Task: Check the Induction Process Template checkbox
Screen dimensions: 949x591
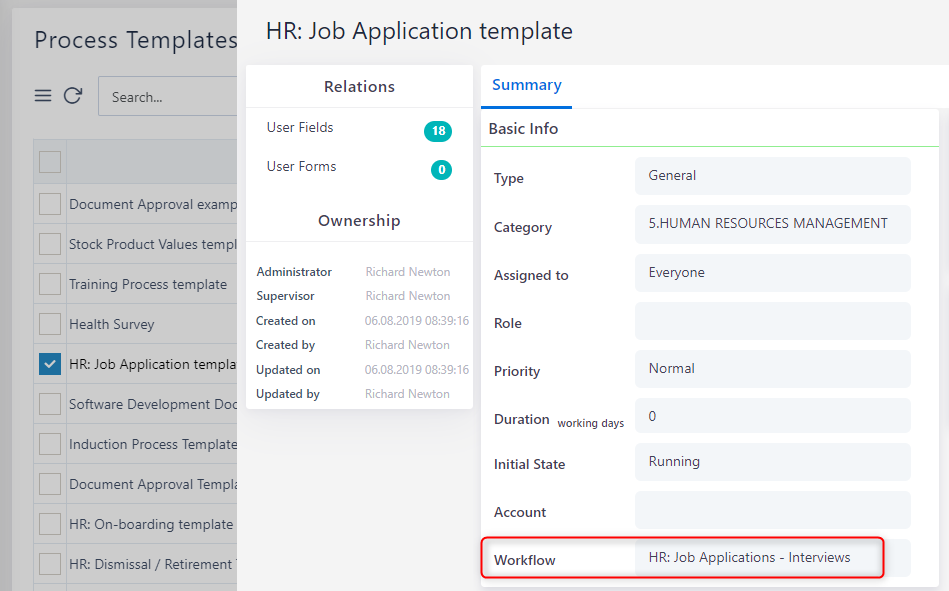Action: pyautogui.click(x=50, y=444)
